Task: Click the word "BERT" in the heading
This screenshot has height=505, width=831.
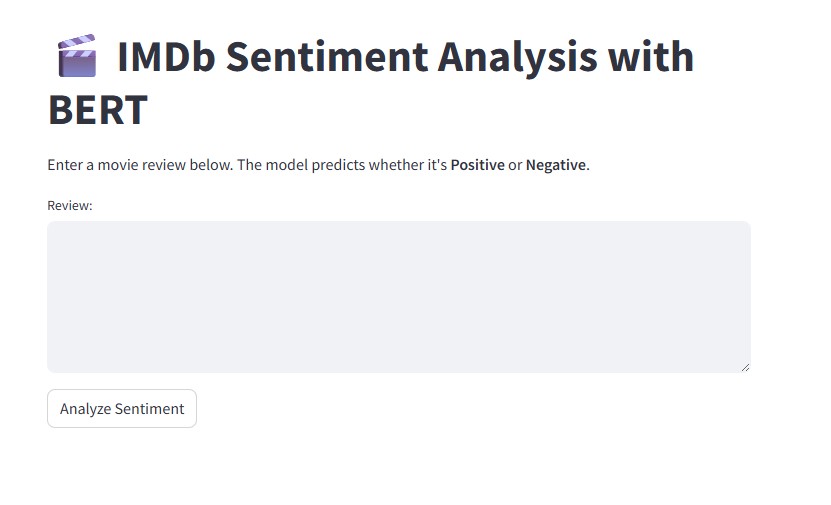Action: (x=98, y=110)
